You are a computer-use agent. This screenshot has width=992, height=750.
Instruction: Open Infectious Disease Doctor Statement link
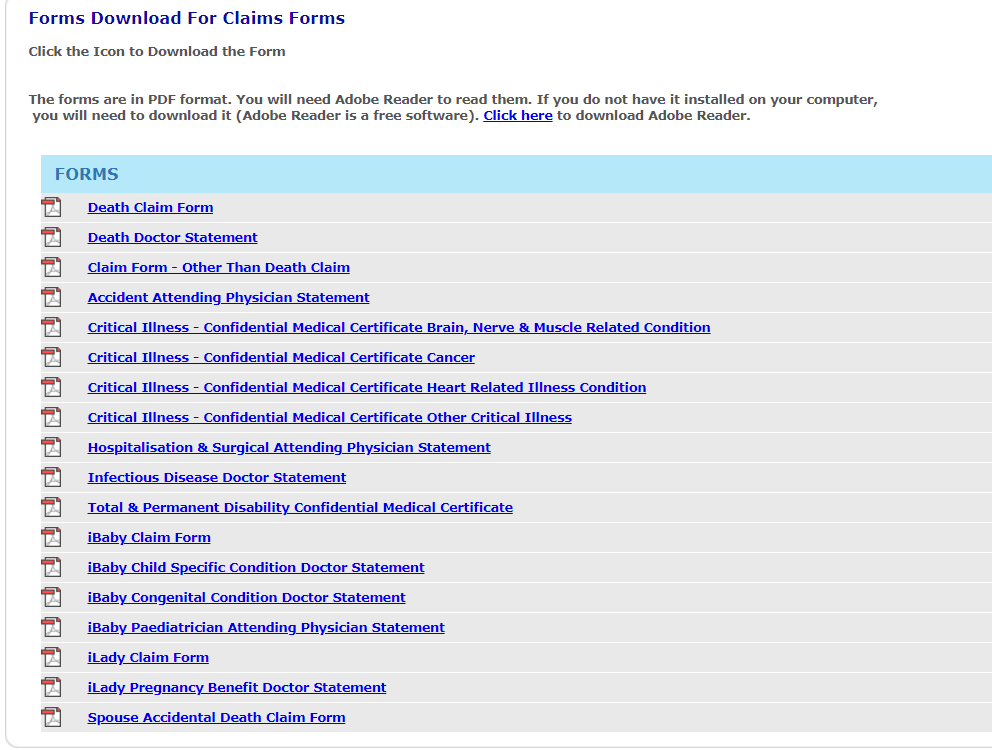pyautogui.click(x=217, y=477)
